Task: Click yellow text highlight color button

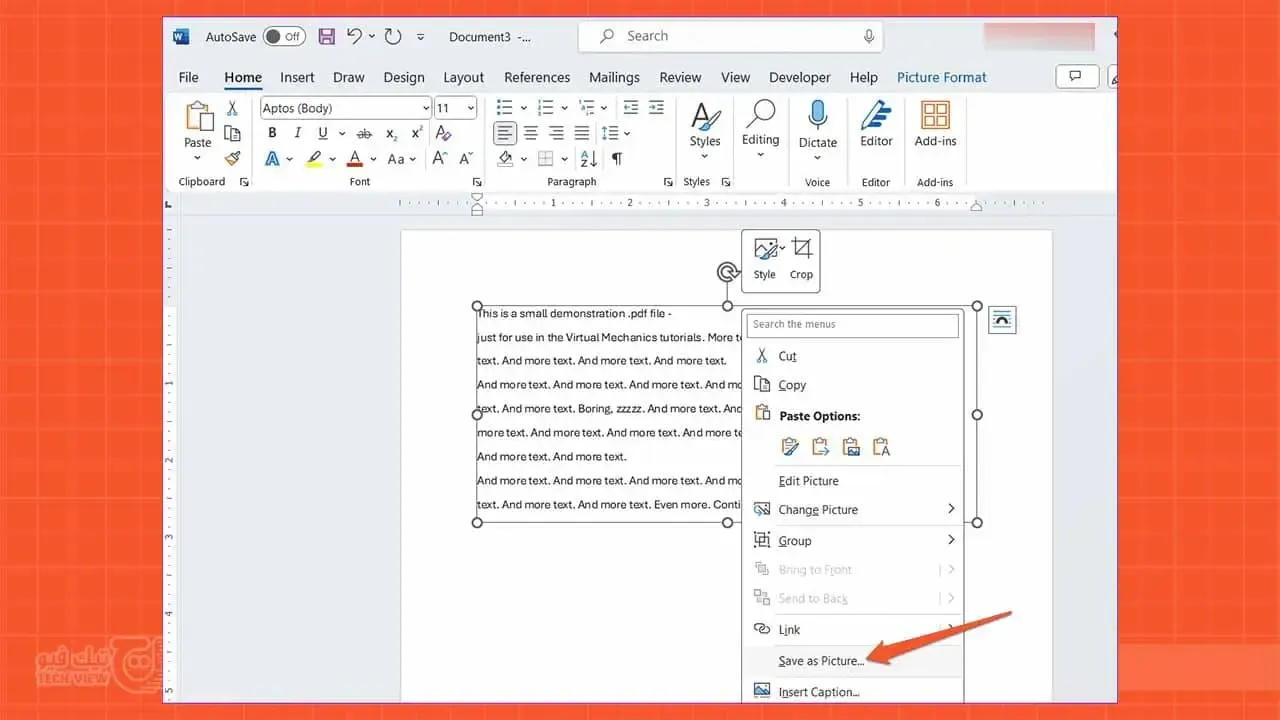Action: (x=314, y=158)
